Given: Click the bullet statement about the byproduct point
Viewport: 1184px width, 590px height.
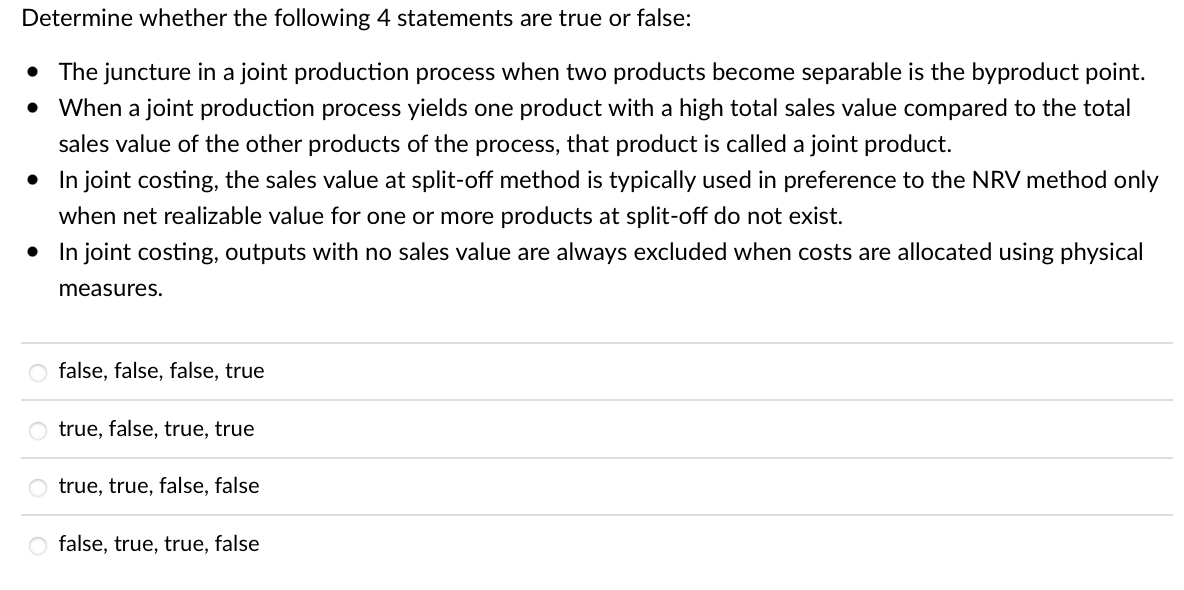Looking at the screenshot, I should pyautogui.click(x=600, y=72).
